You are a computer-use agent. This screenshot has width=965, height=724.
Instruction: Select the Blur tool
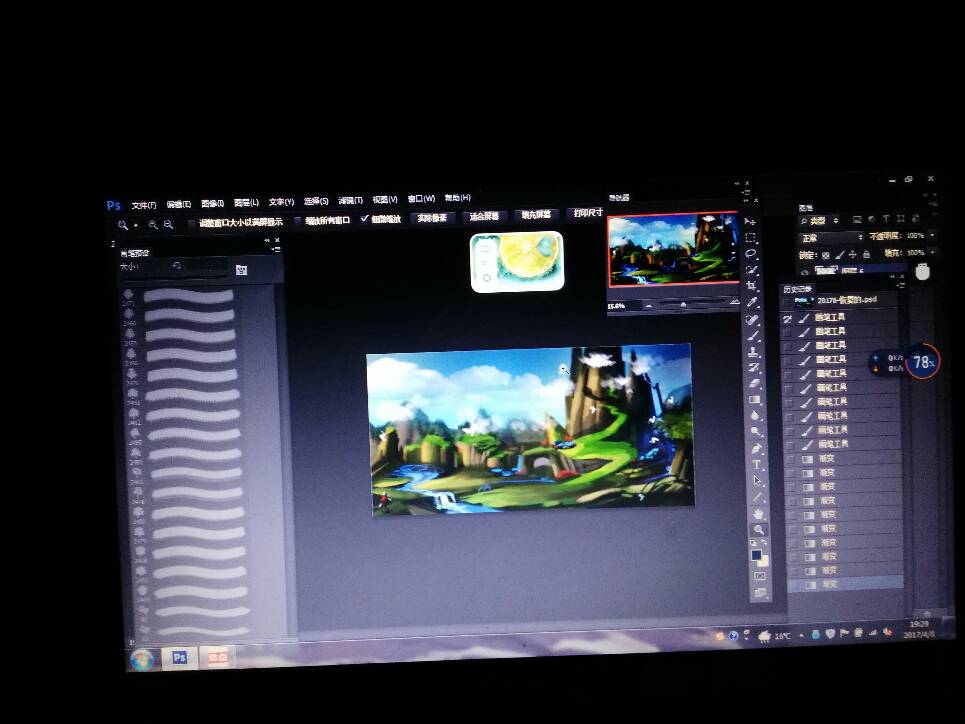(x=755, y=416)
